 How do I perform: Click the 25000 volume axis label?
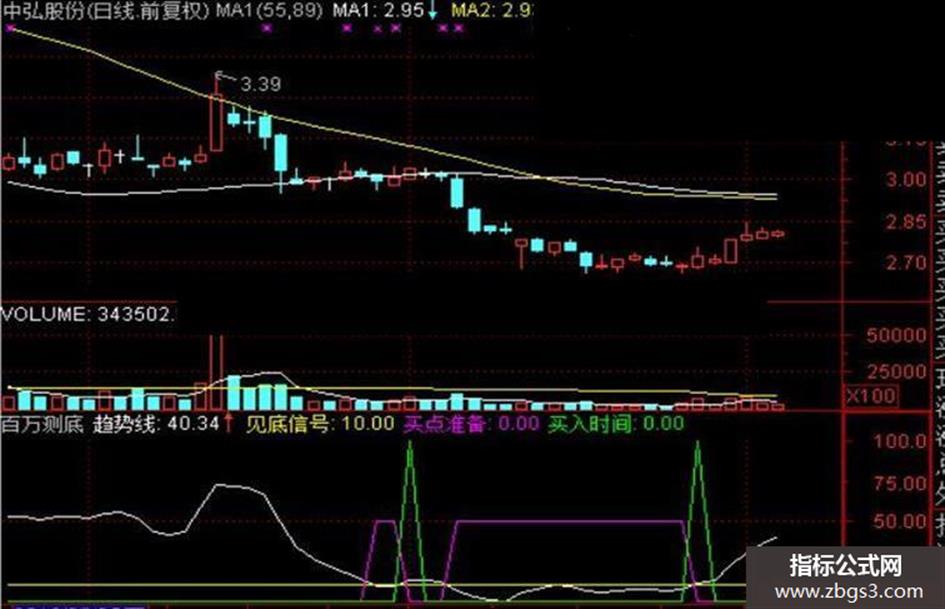pos(896,371)
